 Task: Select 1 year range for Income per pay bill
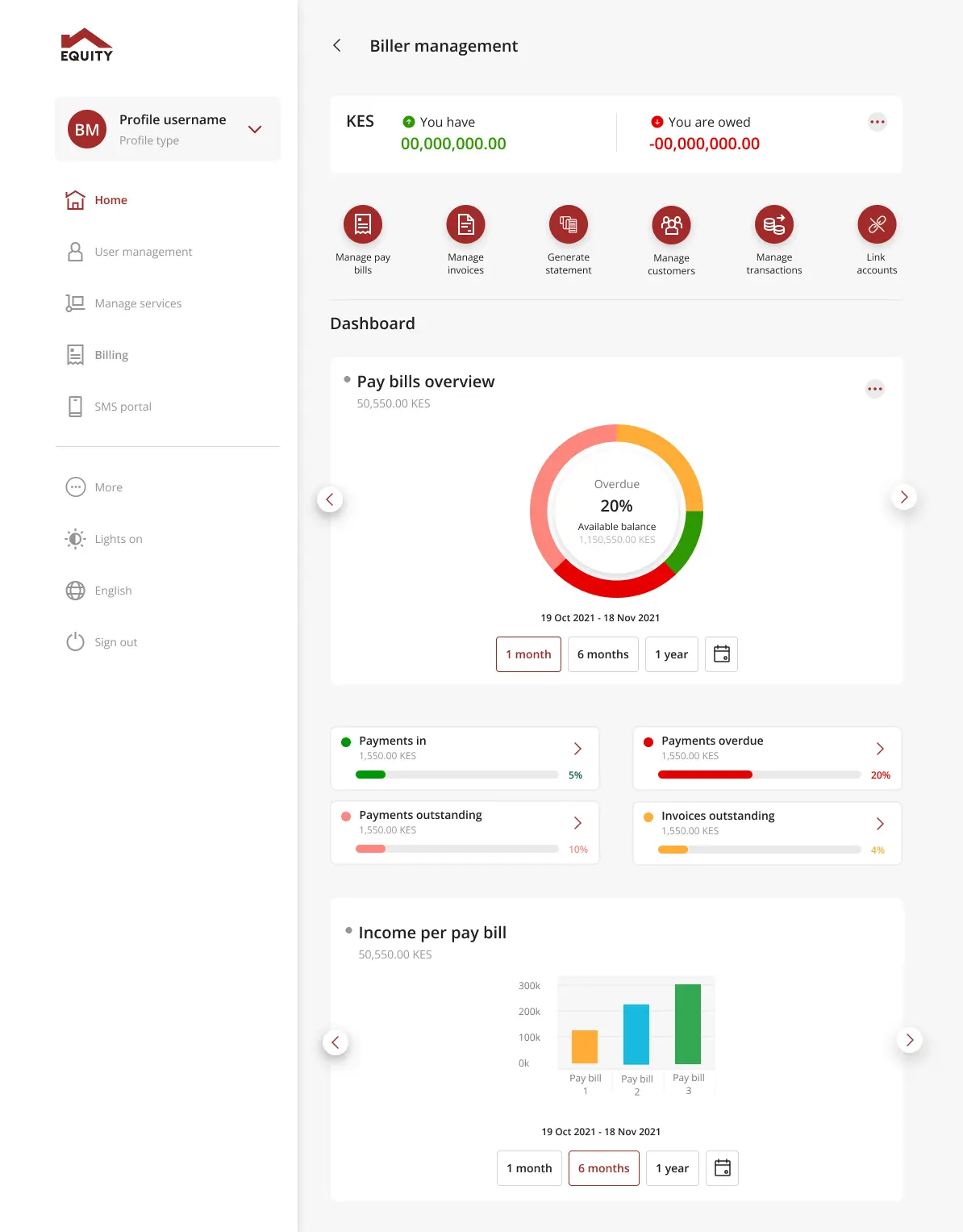tap(672, 1168)
